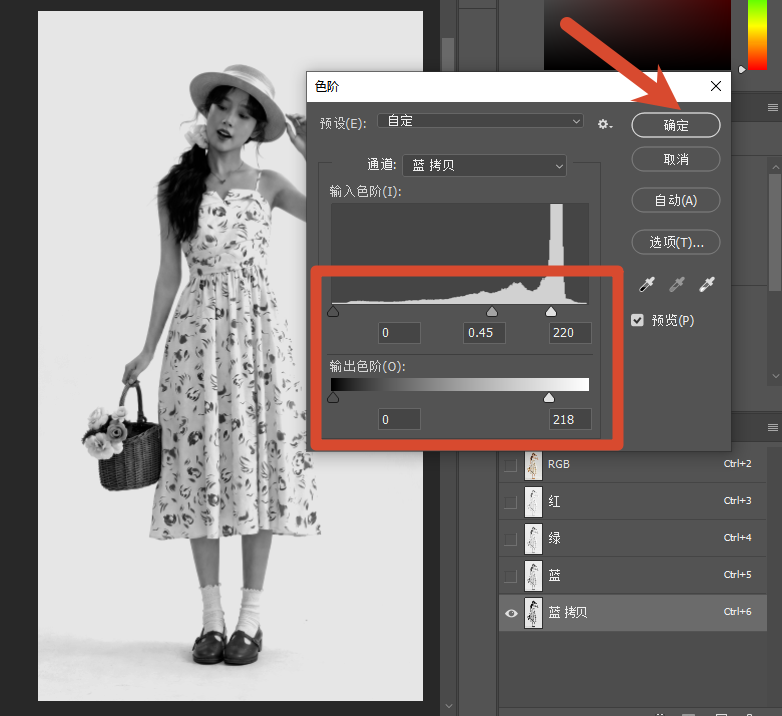The height and width of the screenshot is (716, 782).
Task: Select the 蓝 拷贝 channel name
Action: [568, 612]
